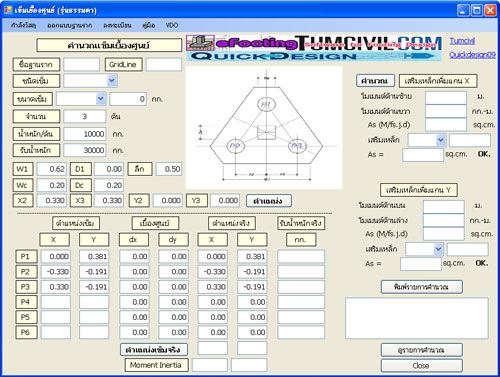Open the Quickdesign09 link
Image resolution: width=500 pixels, height=377 pixels.
472,55
